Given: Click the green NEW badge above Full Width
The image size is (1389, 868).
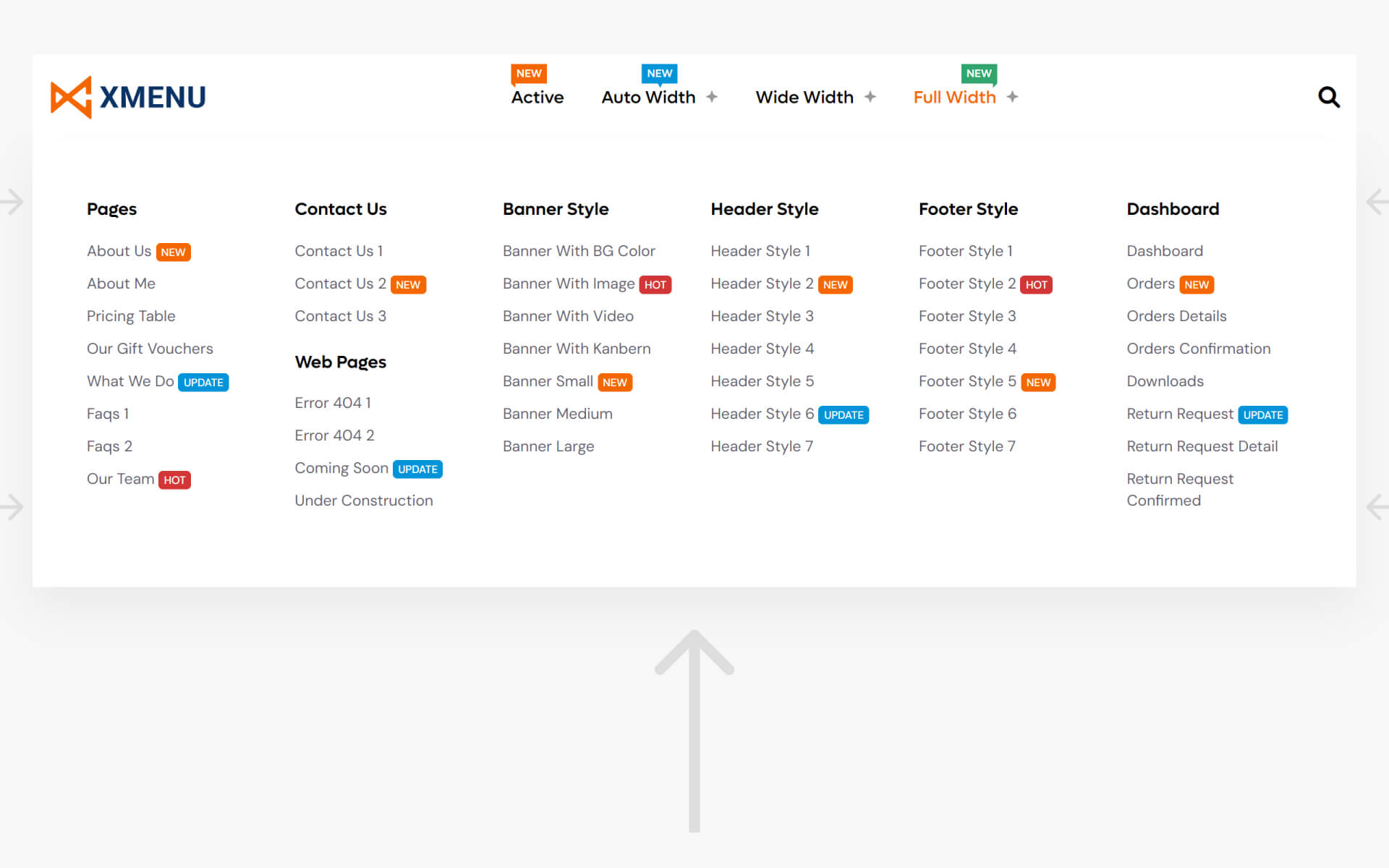Looking at the screenshot, I should pyautogui.click(x=979, y=73).
